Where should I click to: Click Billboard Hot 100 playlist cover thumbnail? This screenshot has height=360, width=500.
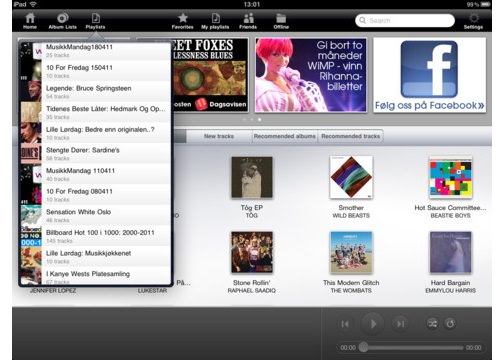31,236
